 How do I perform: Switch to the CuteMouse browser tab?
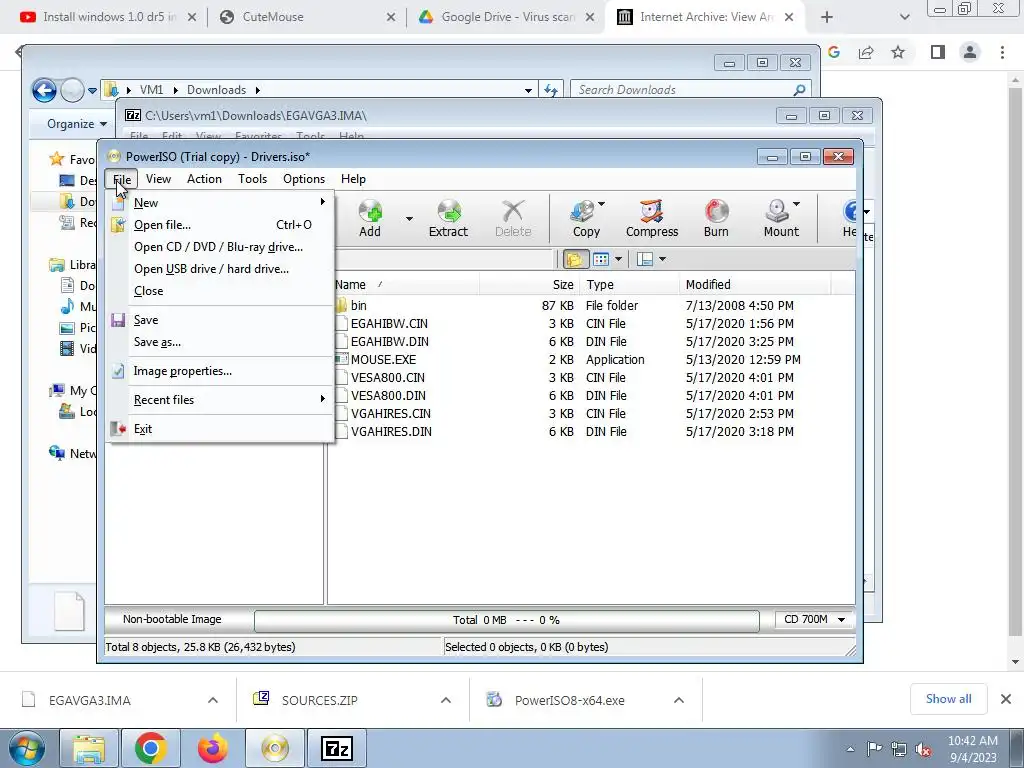pos(307,17)
